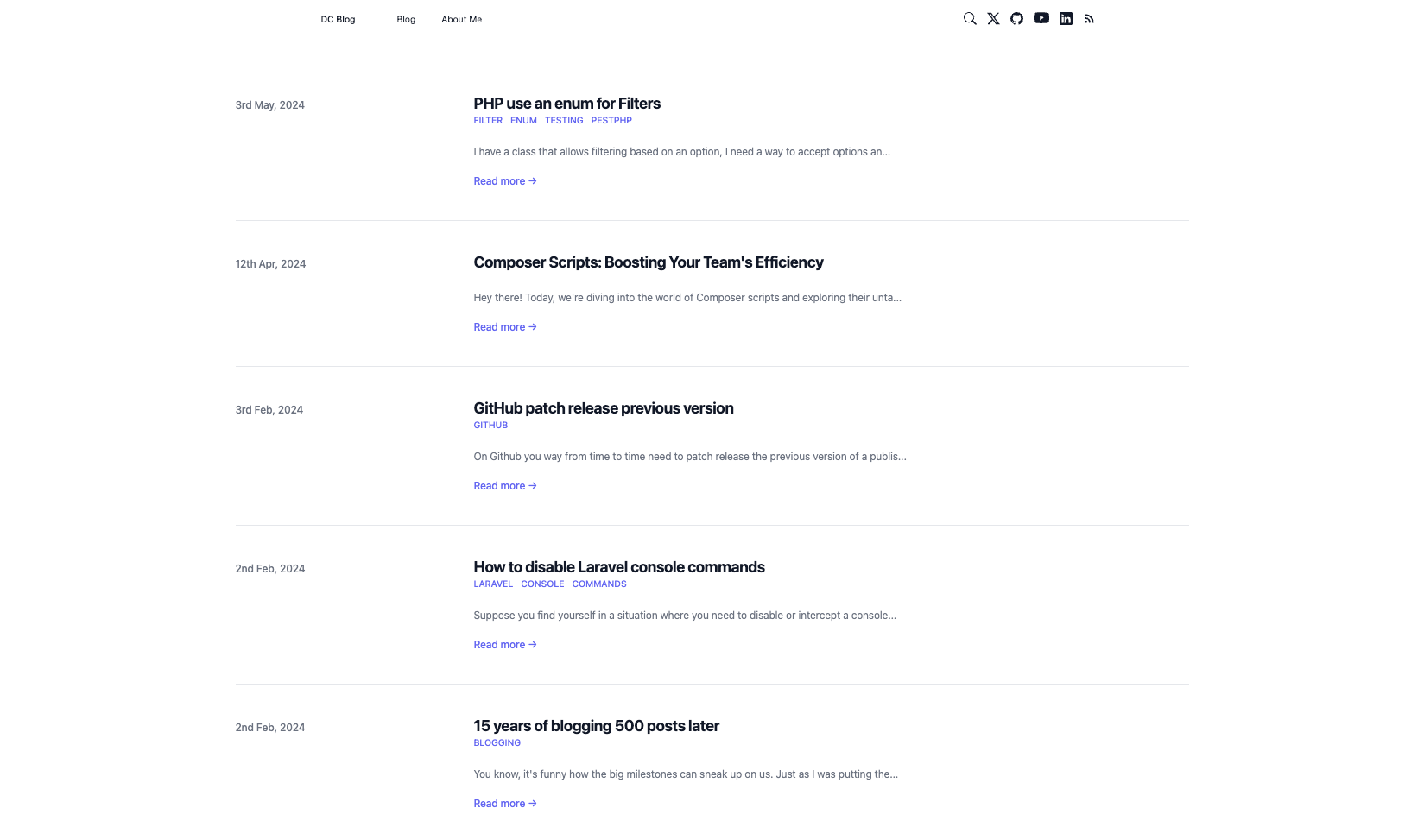Screen dimensions: 1424x840
Task: Open the search magnifier icon
Action: point(970,19)
